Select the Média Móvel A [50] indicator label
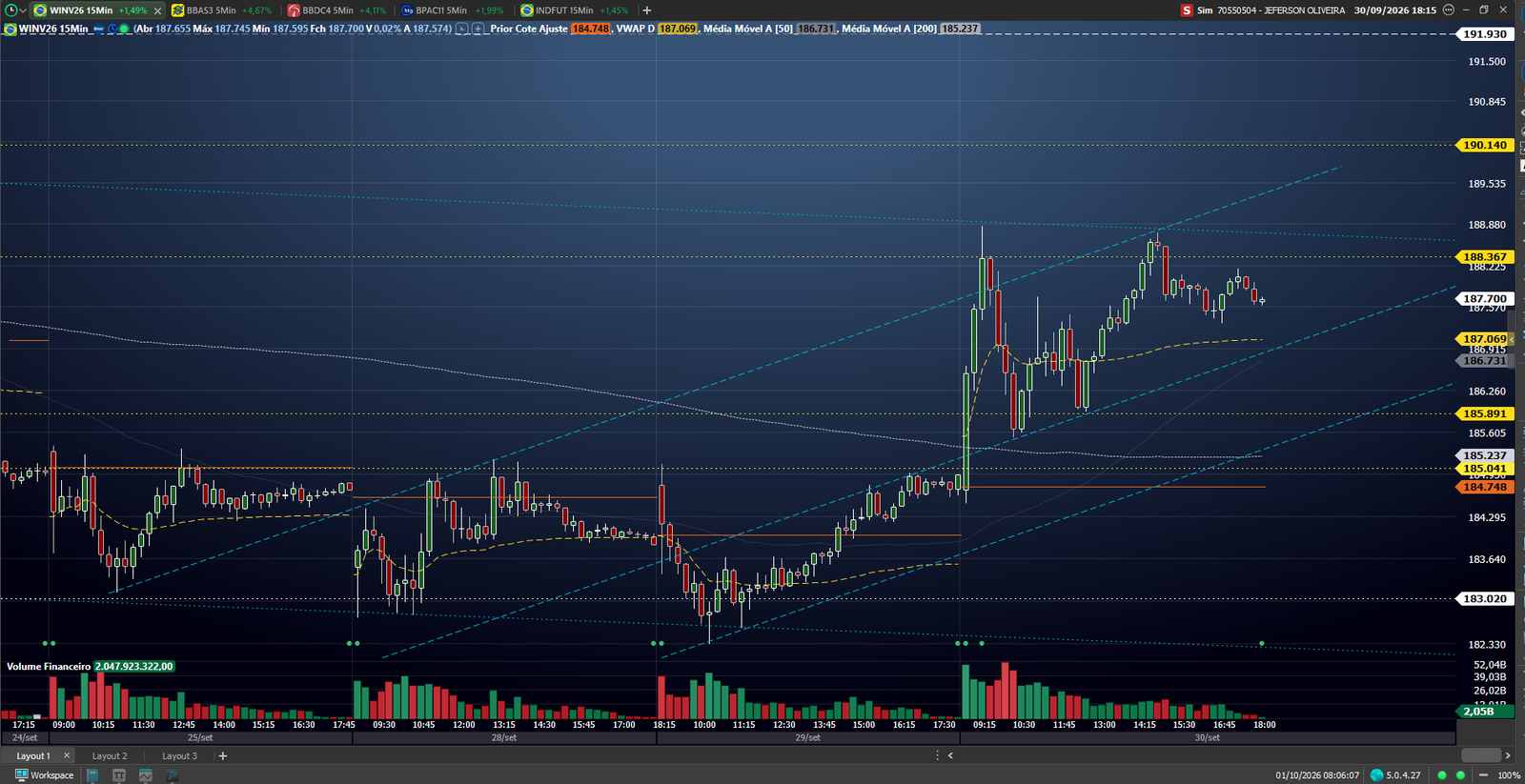Screen dimensions: 1525x784 tap(748, 29)
